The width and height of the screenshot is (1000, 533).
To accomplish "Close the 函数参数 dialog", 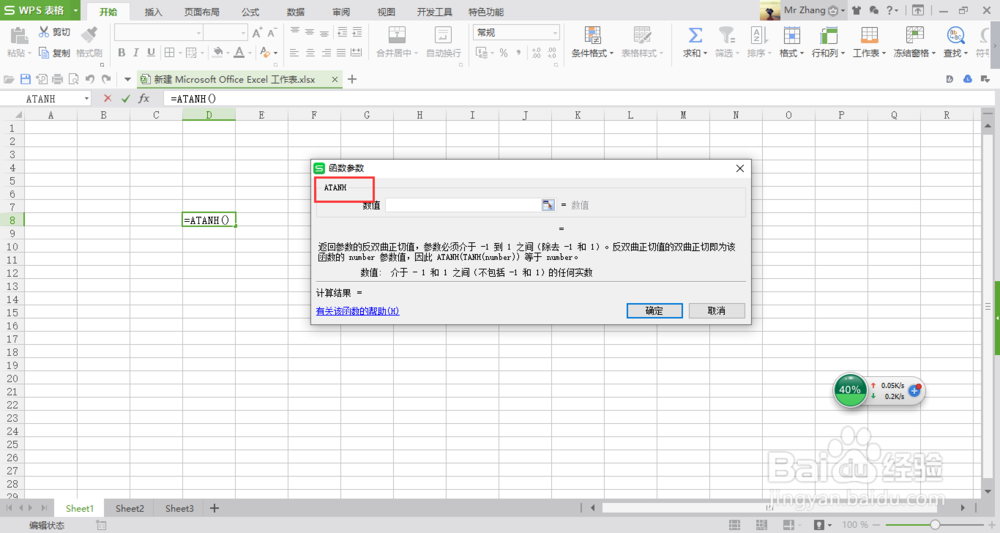I will tap(740, 168).
